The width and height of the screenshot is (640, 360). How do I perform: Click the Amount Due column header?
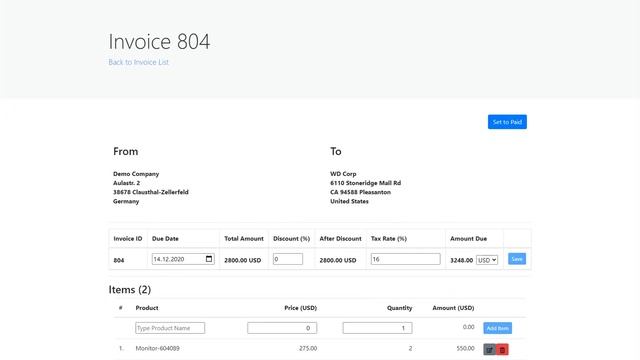pos(468,238)
